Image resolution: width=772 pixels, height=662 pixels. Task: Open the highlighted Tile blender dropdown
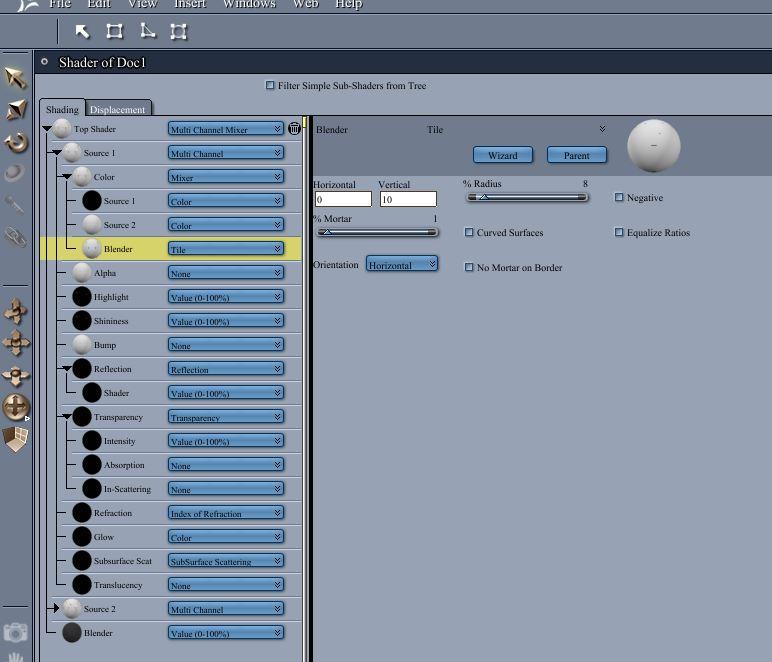[226, 249]
